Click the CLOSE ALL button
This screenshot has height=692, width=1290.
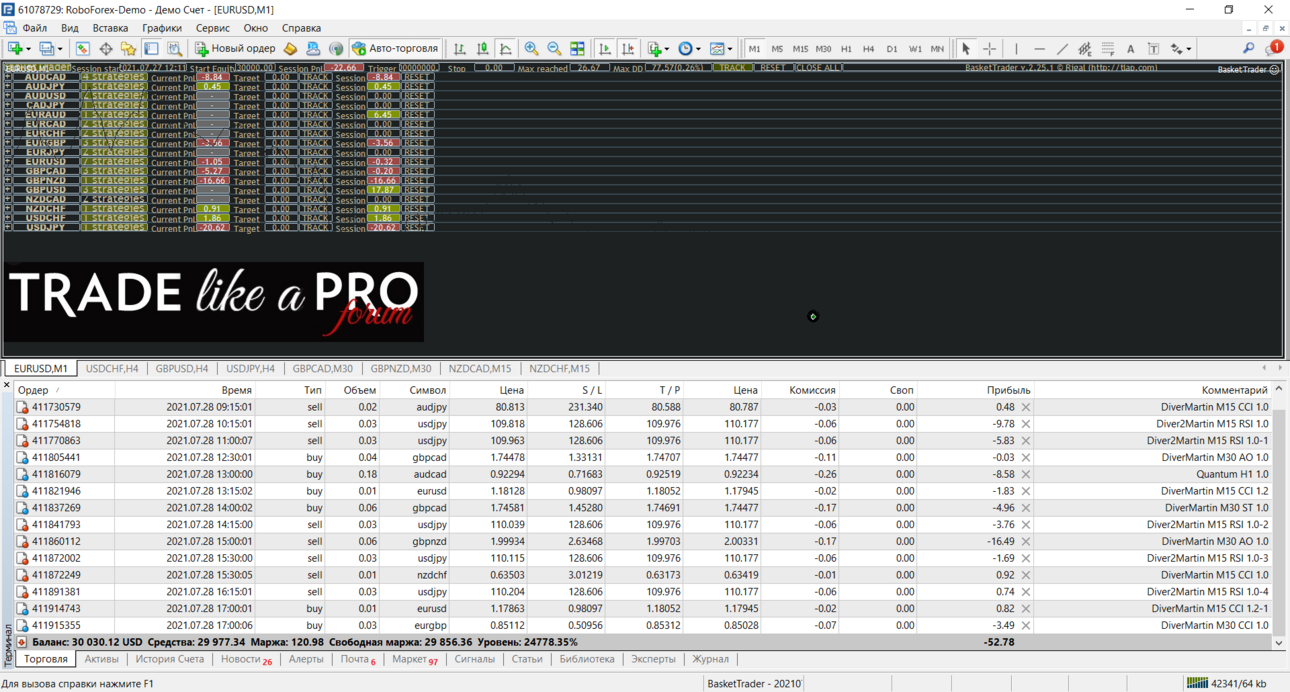(x=818, y=68)
